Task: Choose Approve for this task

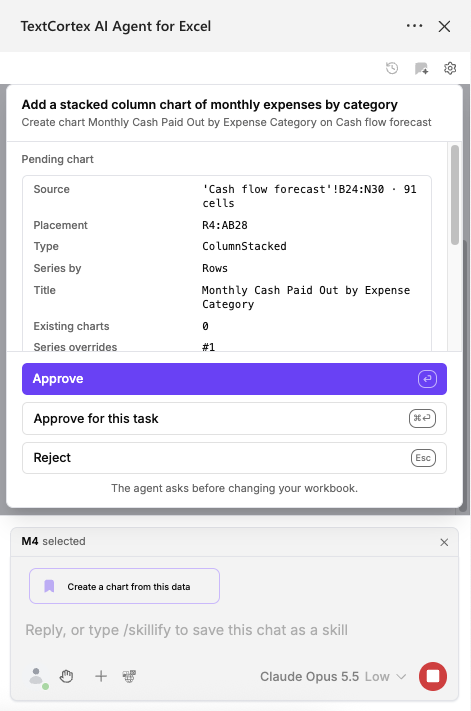Action: (x=234, y=419)
